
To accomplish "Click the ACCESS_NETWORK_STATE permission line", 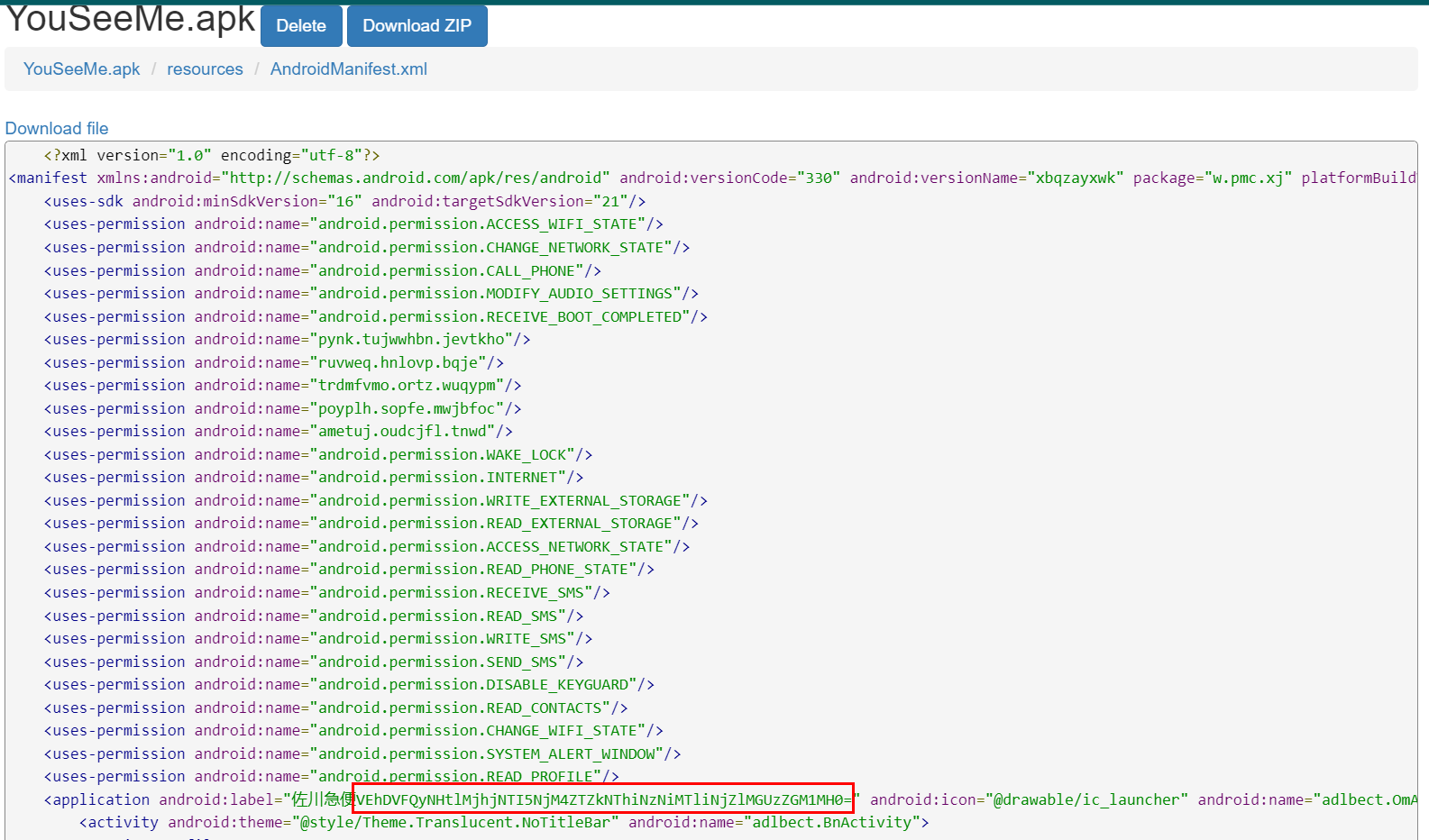I will 367,547.
